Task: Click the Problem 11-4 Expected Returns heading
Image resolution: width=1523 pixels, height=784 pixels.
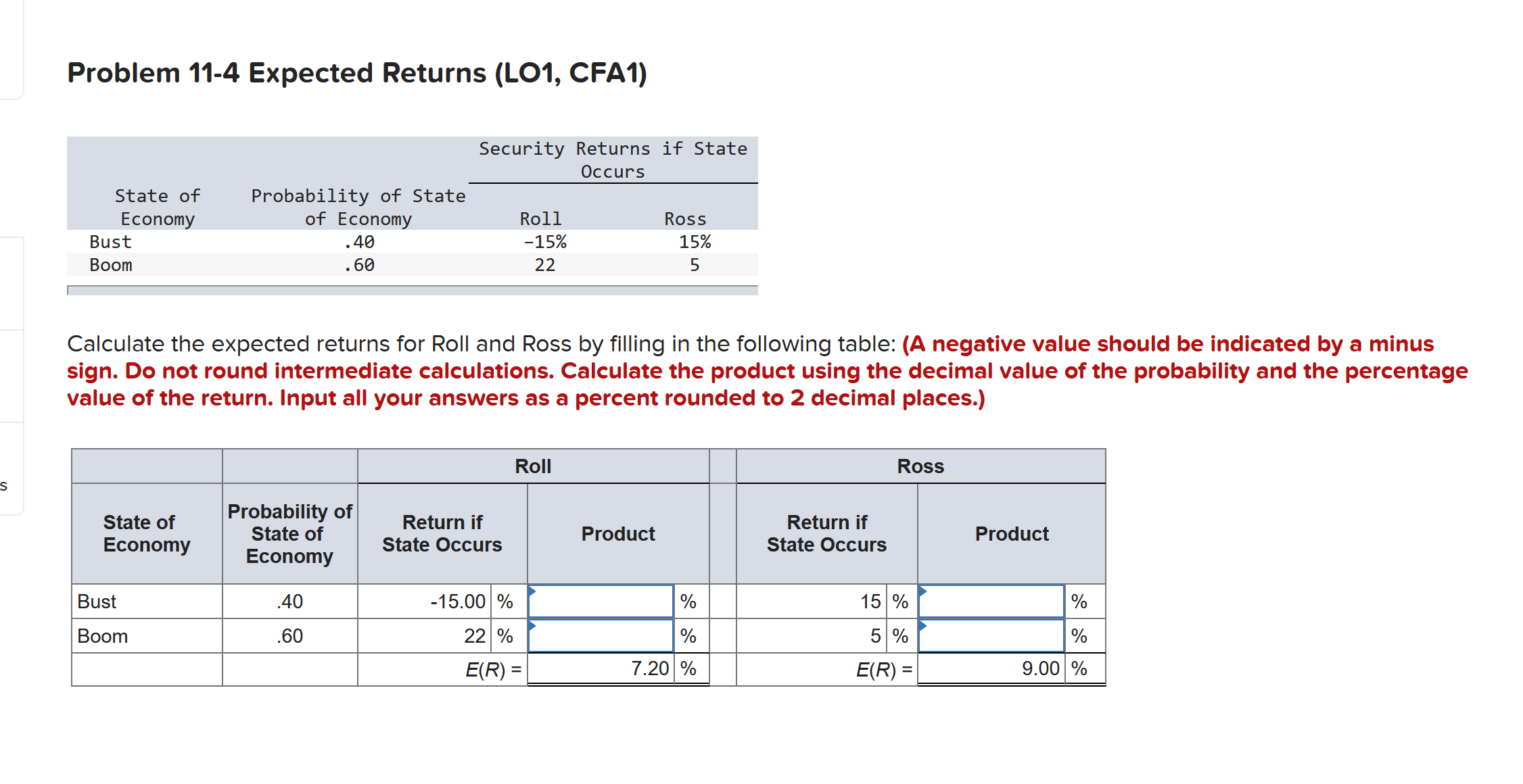Action: click(x=356, y=72)
